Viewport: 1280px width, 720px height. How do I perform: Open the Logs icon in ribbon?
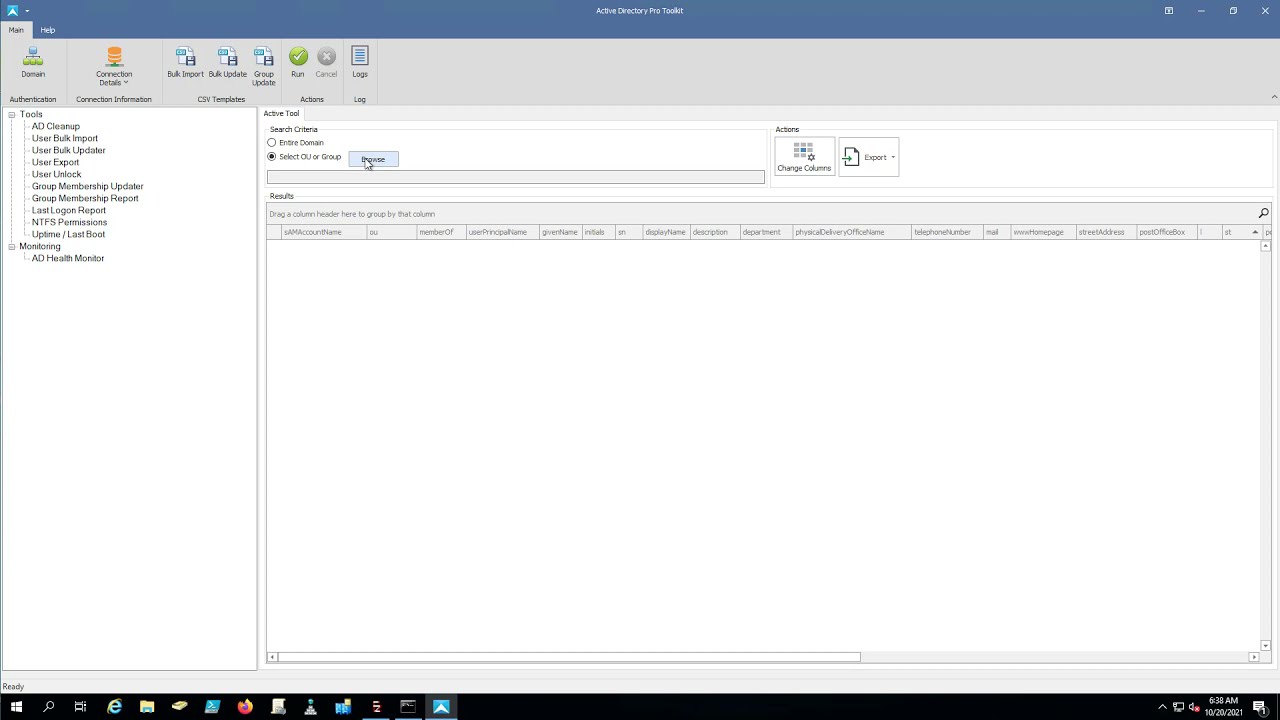point(360,62)
